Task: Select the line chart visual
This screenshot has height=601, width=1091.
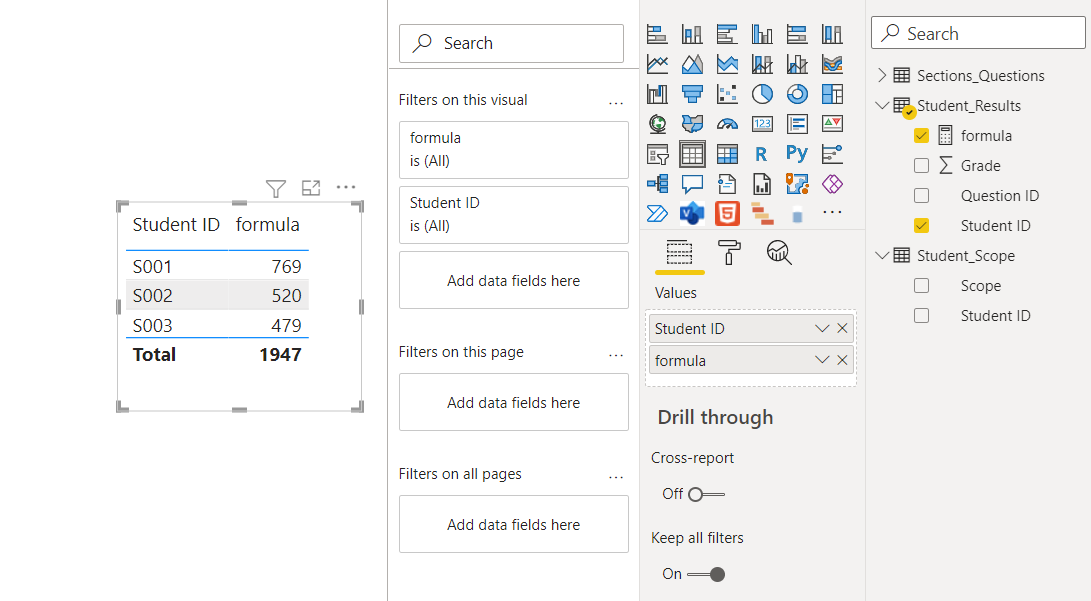Action: (x=657, y=64)
